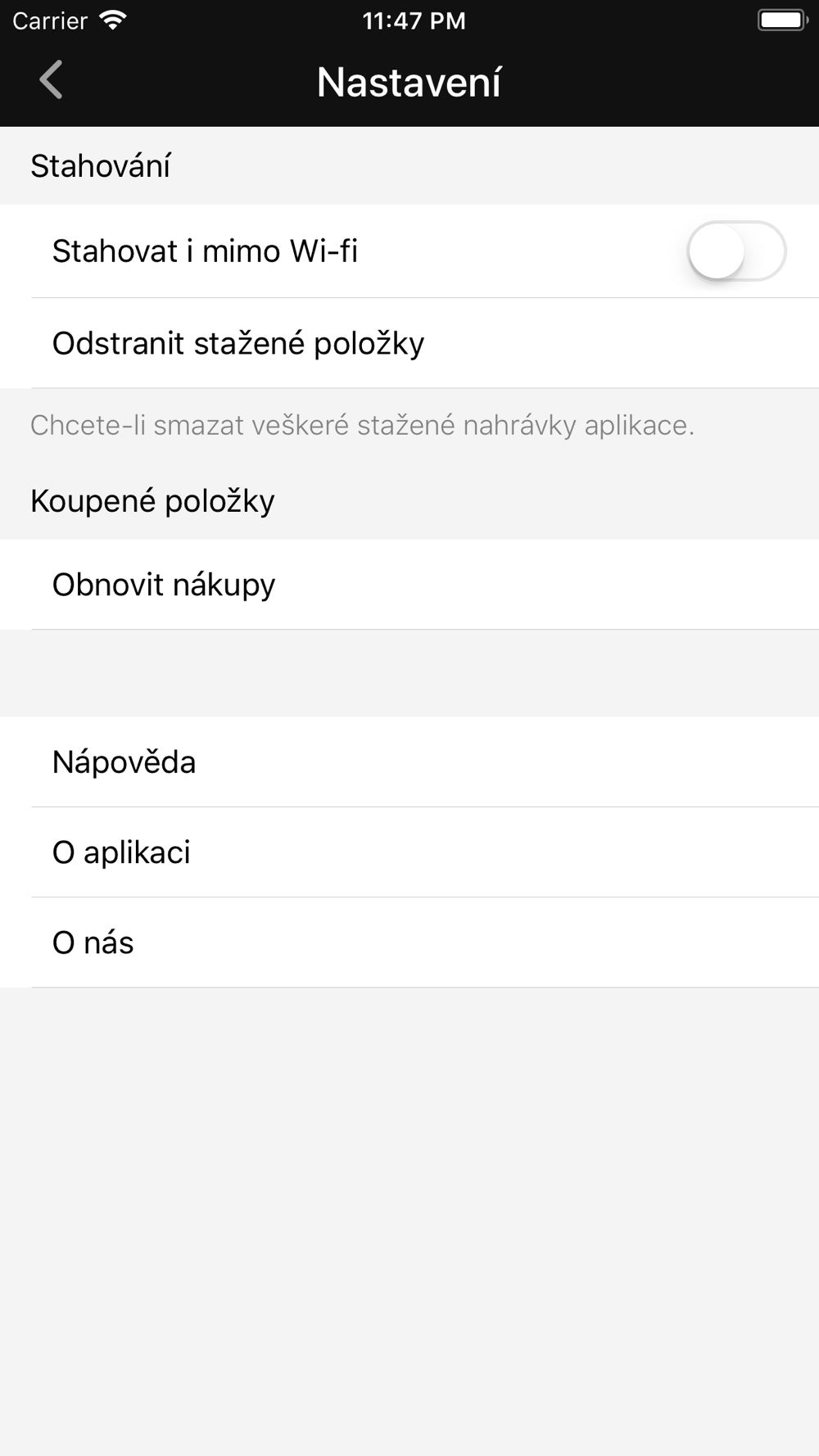Tap gray spacer above Nápověda row
This screenshot has height=1456, width=819.
pyautogui.click(x=409, y=673)
